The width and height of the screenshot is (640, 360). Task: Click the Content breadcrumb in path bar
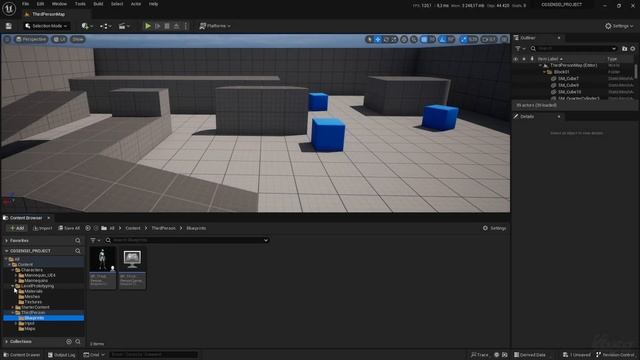pos(133,228)
